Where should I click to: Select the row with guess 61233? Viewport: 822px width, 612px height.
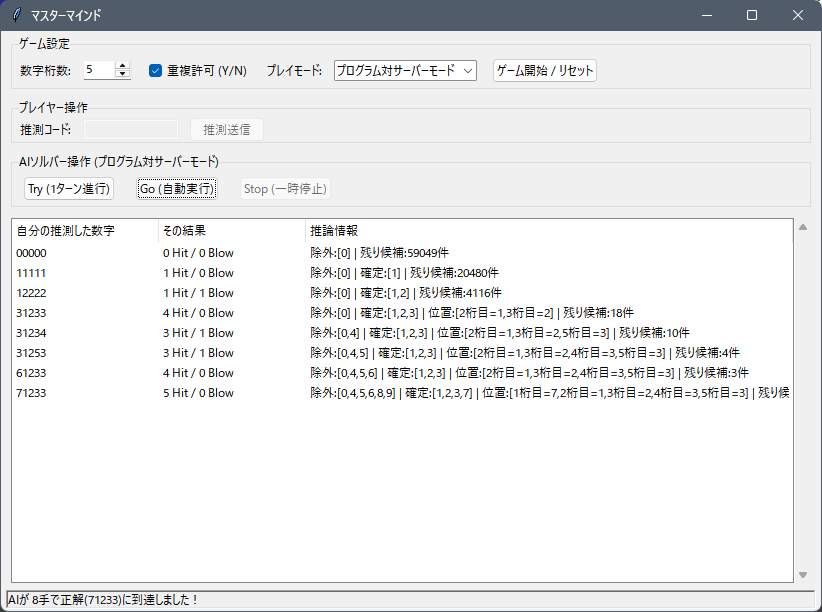click(402, 373)
